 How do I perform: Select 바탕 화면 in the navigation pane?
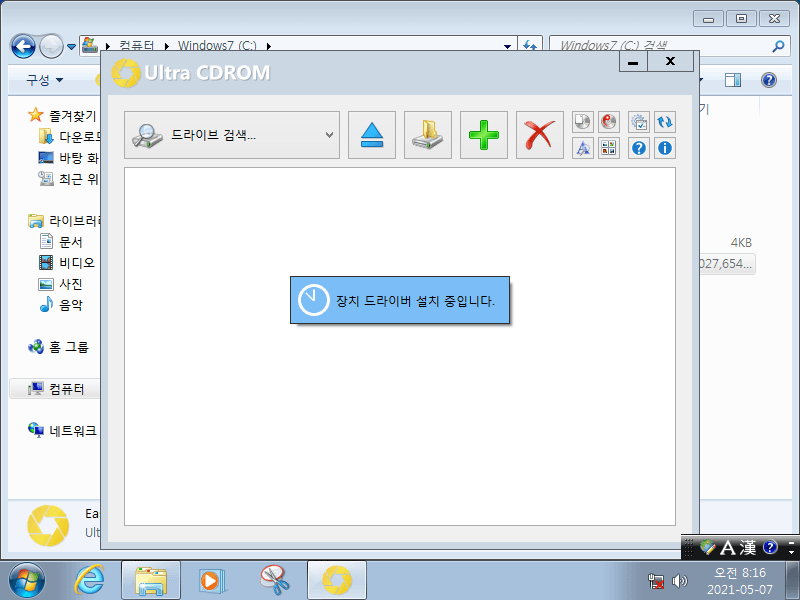[x=68, y=158]
